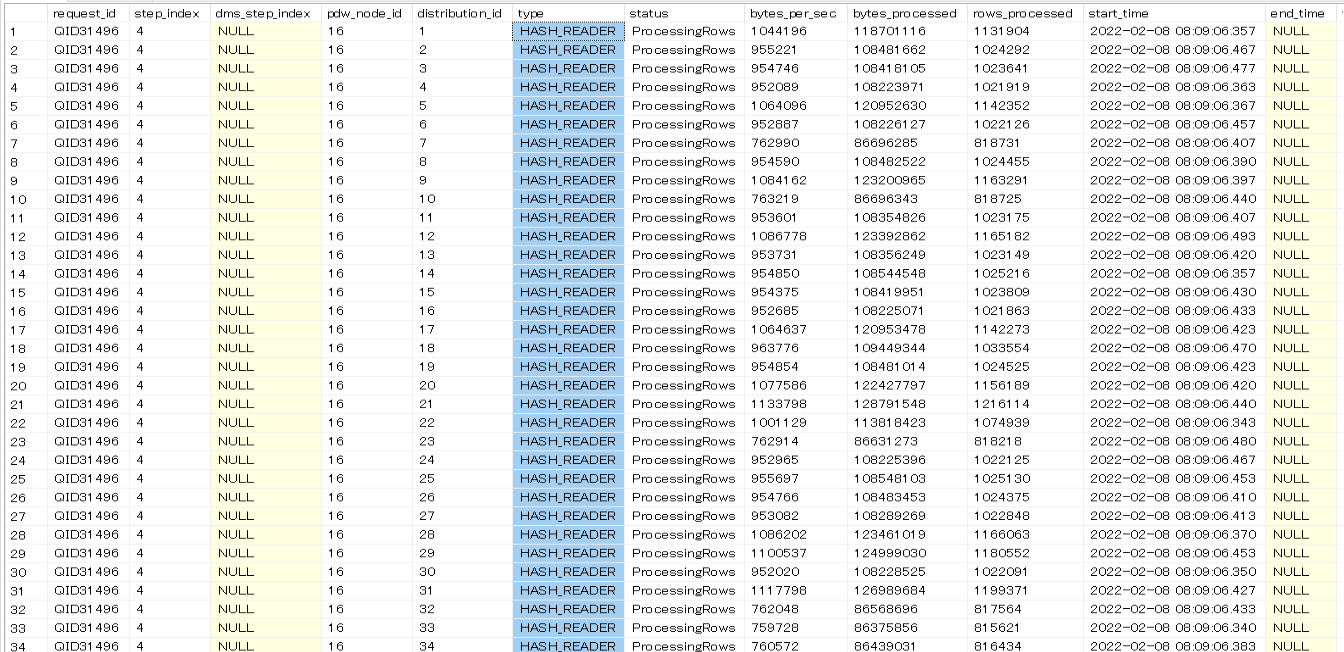Click HASH_READER type cell in row 1
This screenshot has height=652, width=1344.
click(568, 31)
